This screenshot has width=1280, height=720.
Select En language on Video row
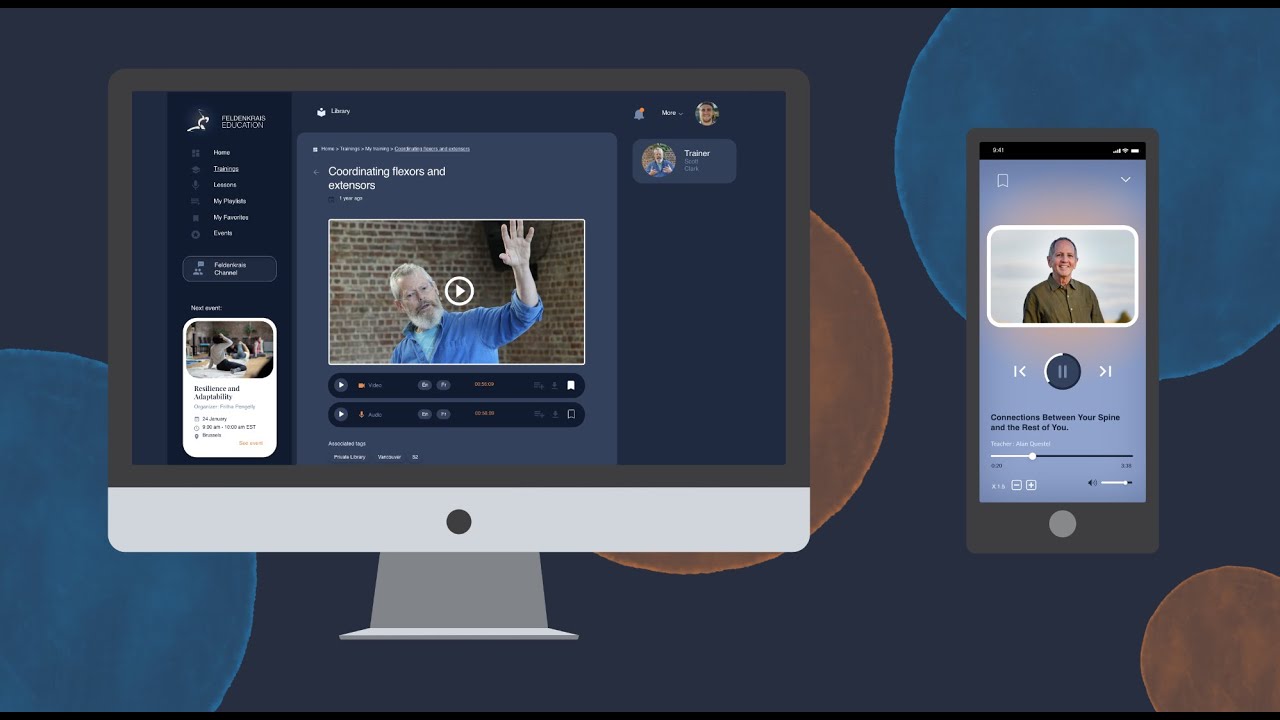pyautogui.click(x=424, y=385)
